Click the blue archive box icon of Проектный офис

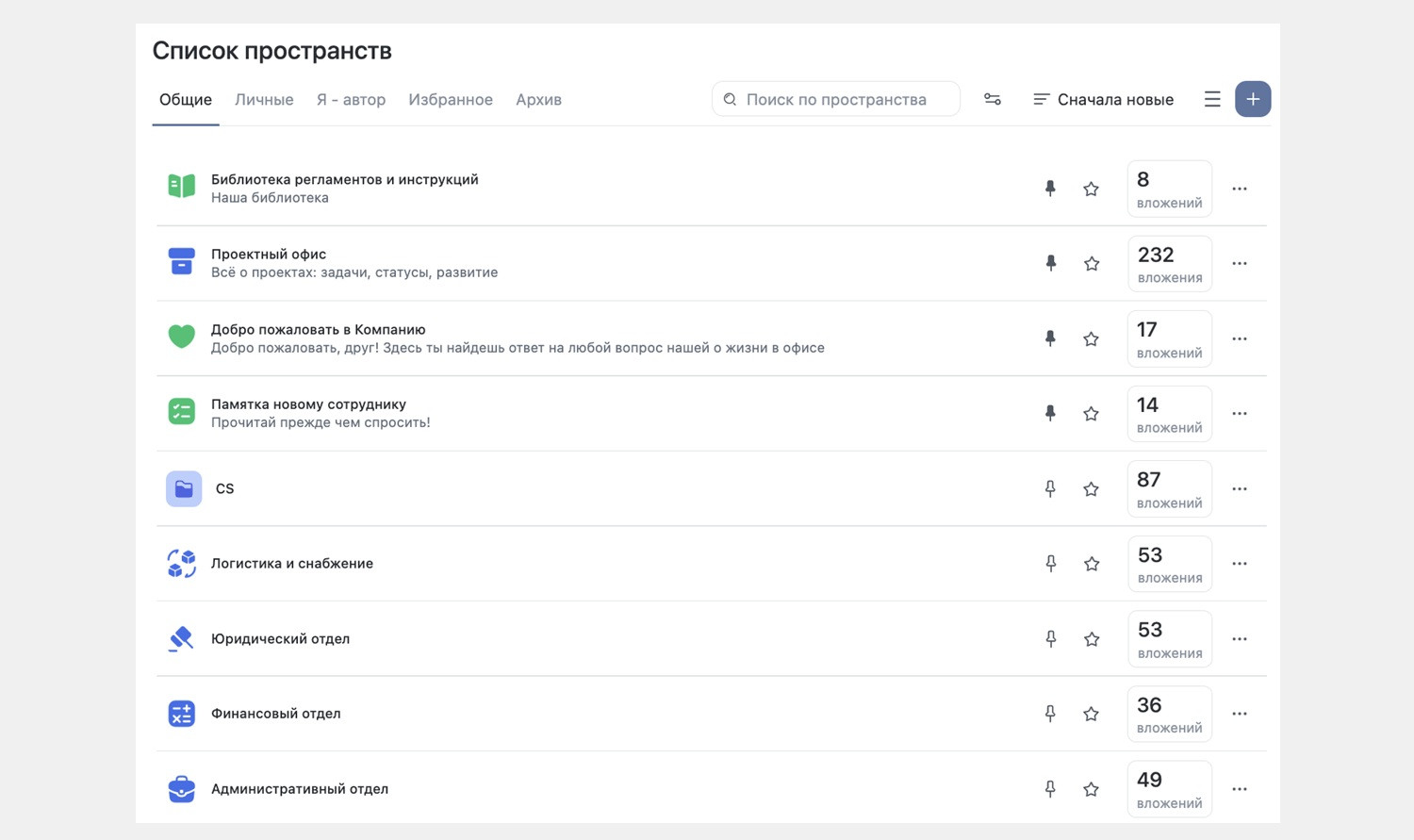coord(182,262)
